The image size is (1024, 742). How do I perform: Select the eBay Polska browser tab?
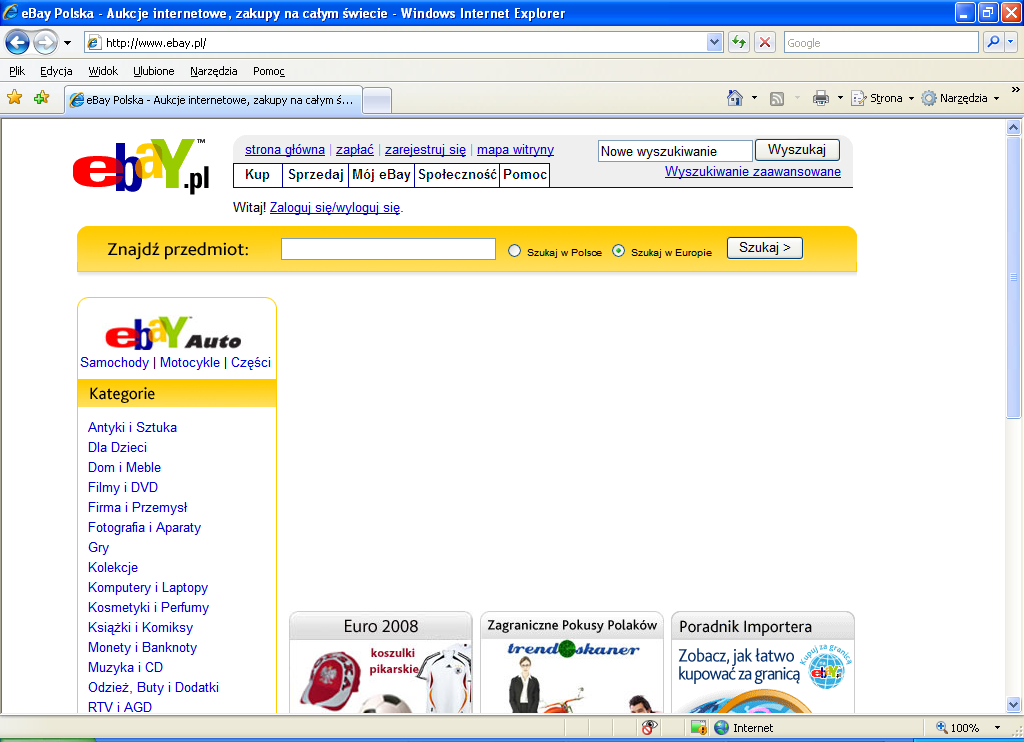tap(213, 100)
